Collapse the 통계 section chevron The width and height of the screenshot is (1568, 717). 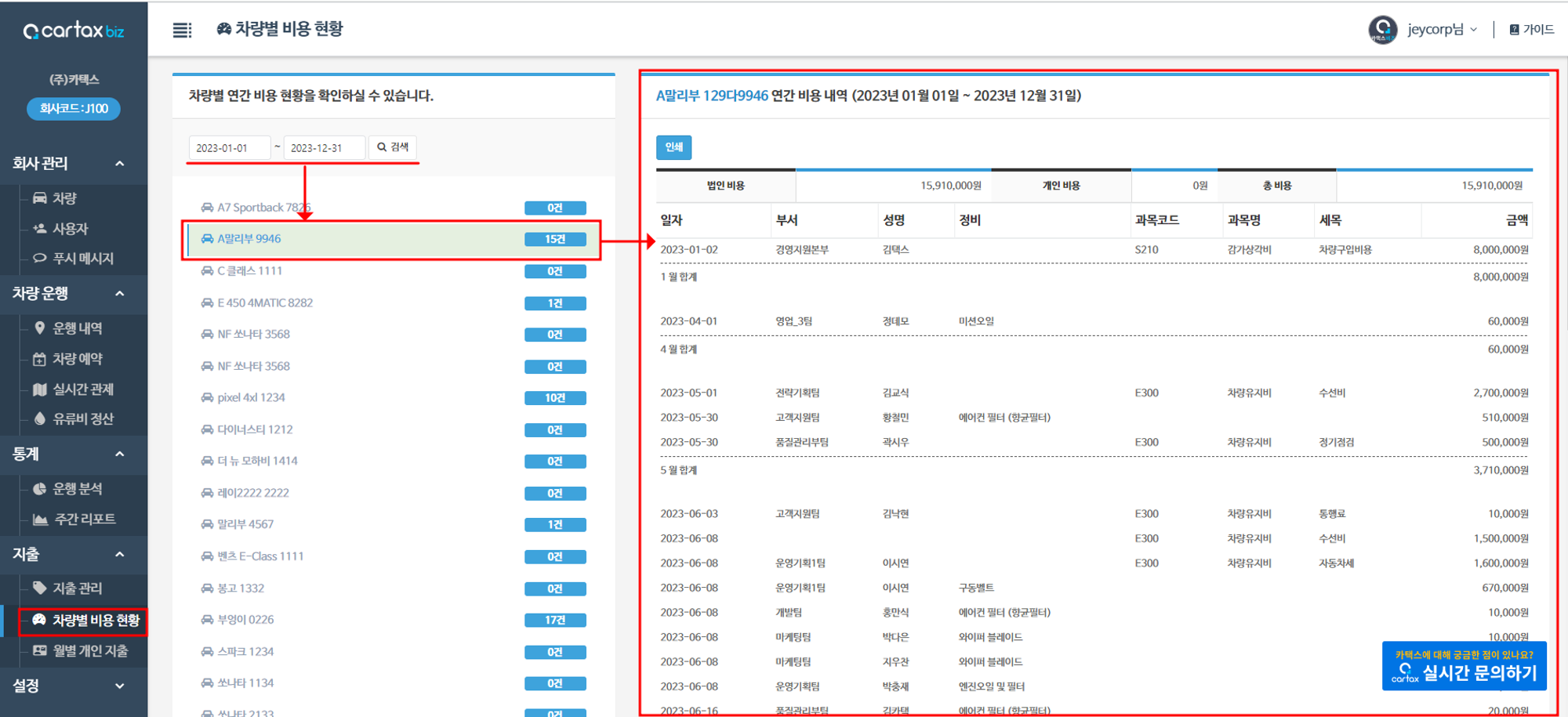[x=119, y=453]
